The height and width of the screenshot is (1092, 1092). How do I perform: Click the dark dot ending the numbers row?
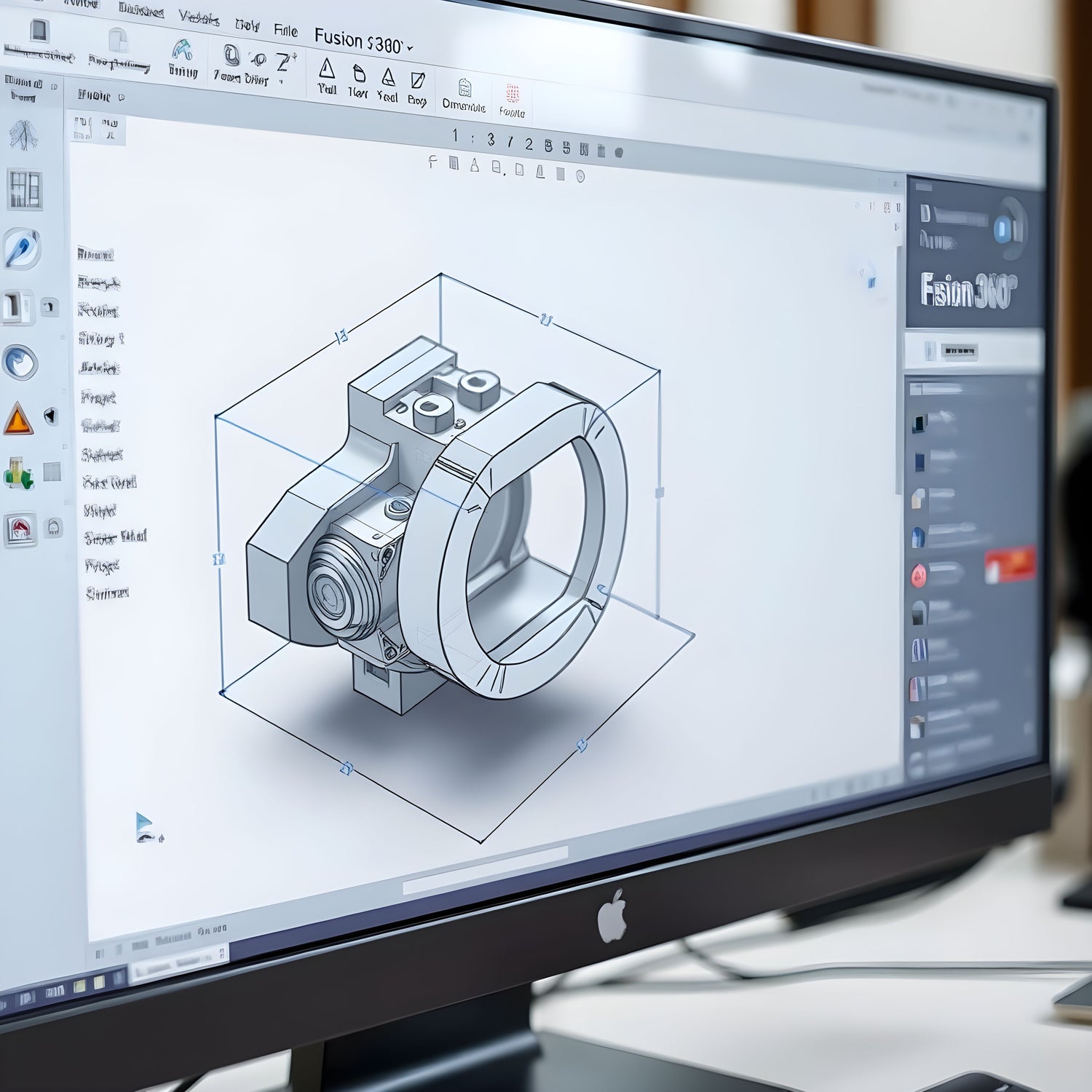pos(619,153)
